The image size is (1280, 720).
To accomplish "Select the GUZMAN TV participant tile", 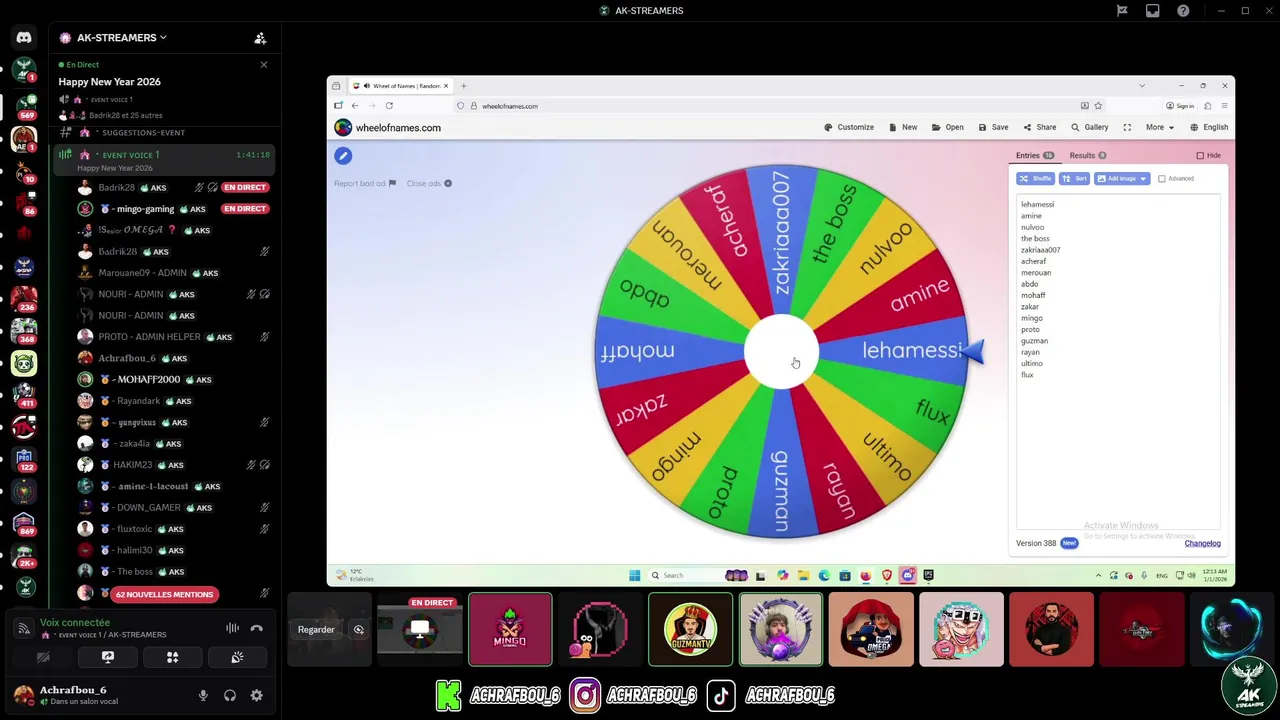I will pos(690,629).
